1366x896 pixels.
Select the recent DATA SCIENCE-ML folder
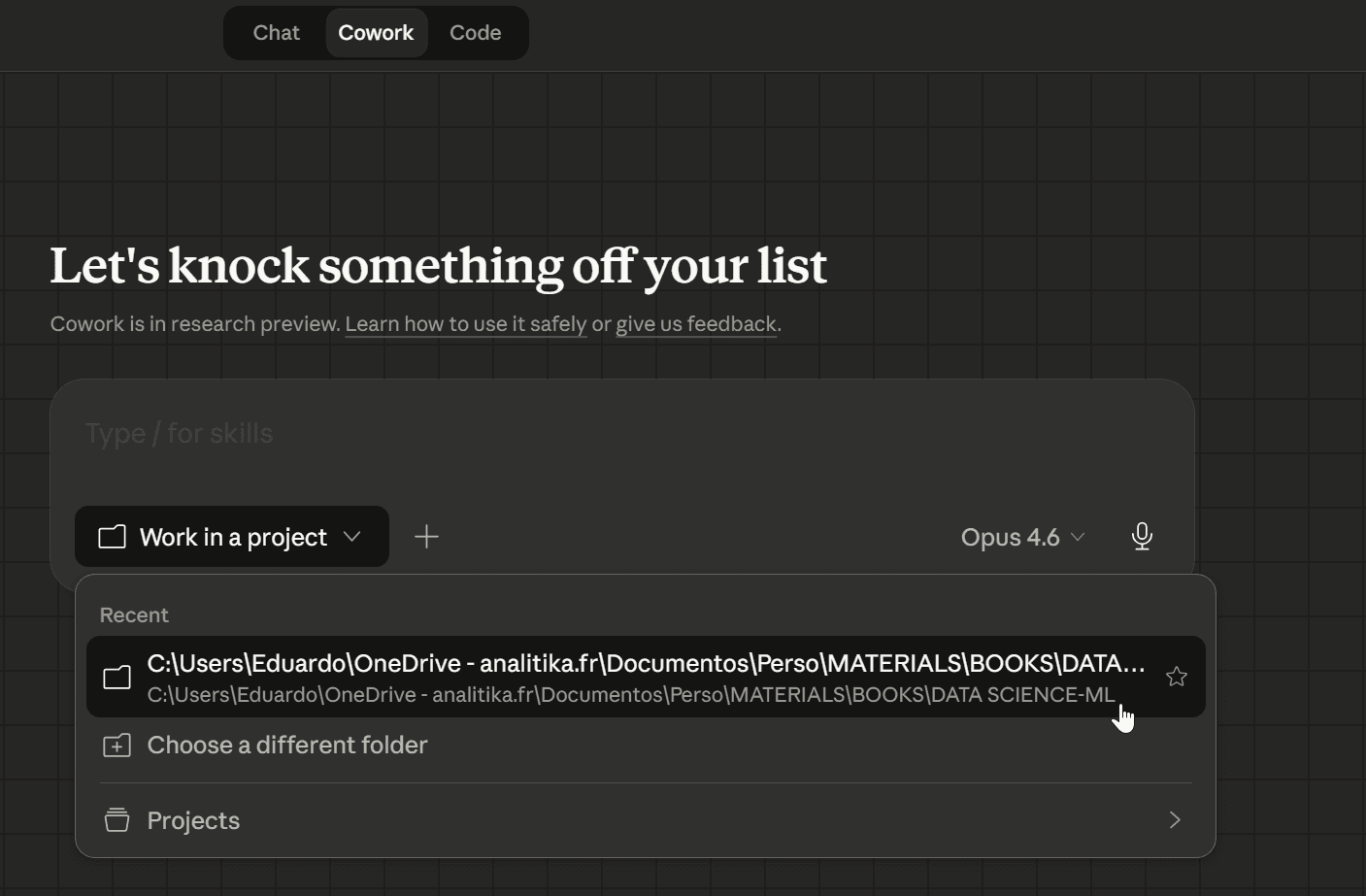(631, 677)
